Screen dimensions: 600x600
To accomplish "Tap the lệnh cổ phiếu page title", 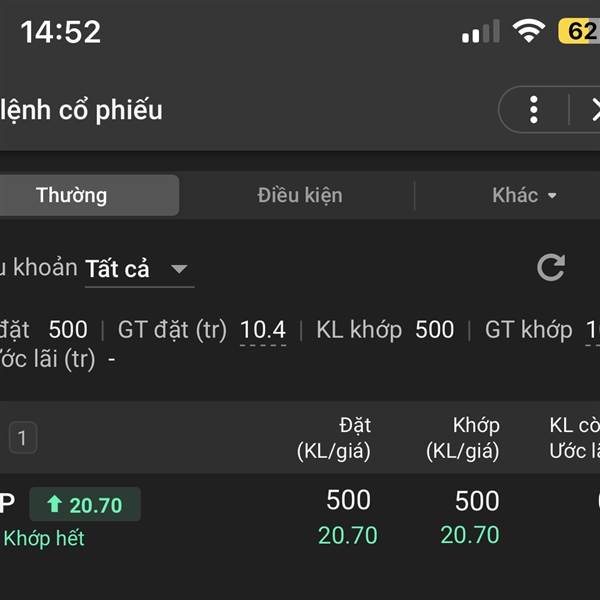I will (82, 109).
